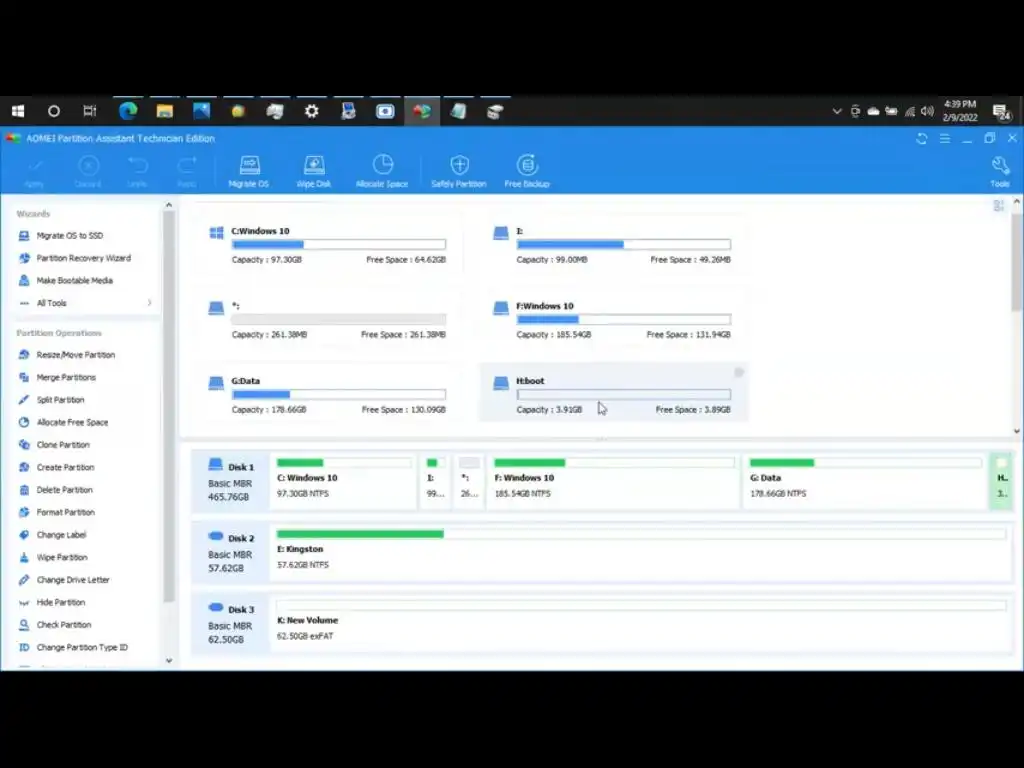Click partition list scrollbar down arrow

click(1016, 431)
